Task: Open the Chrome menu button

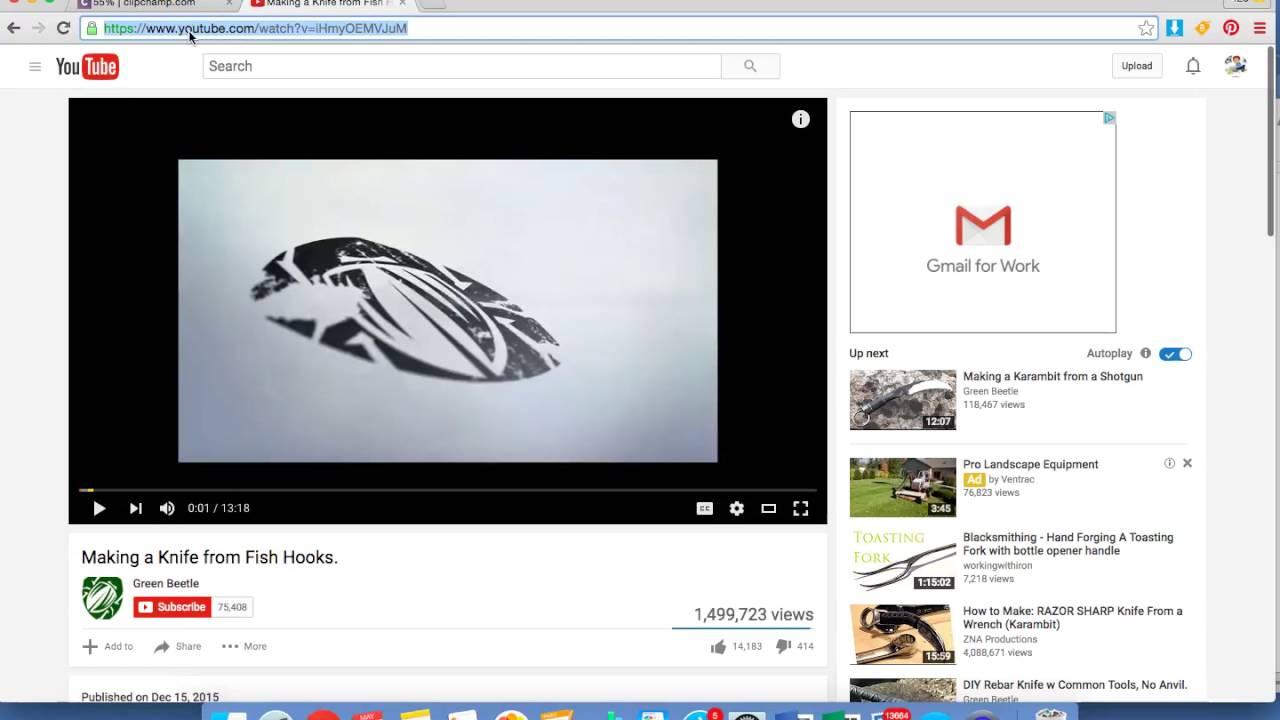Action: tap(1259, 28)
